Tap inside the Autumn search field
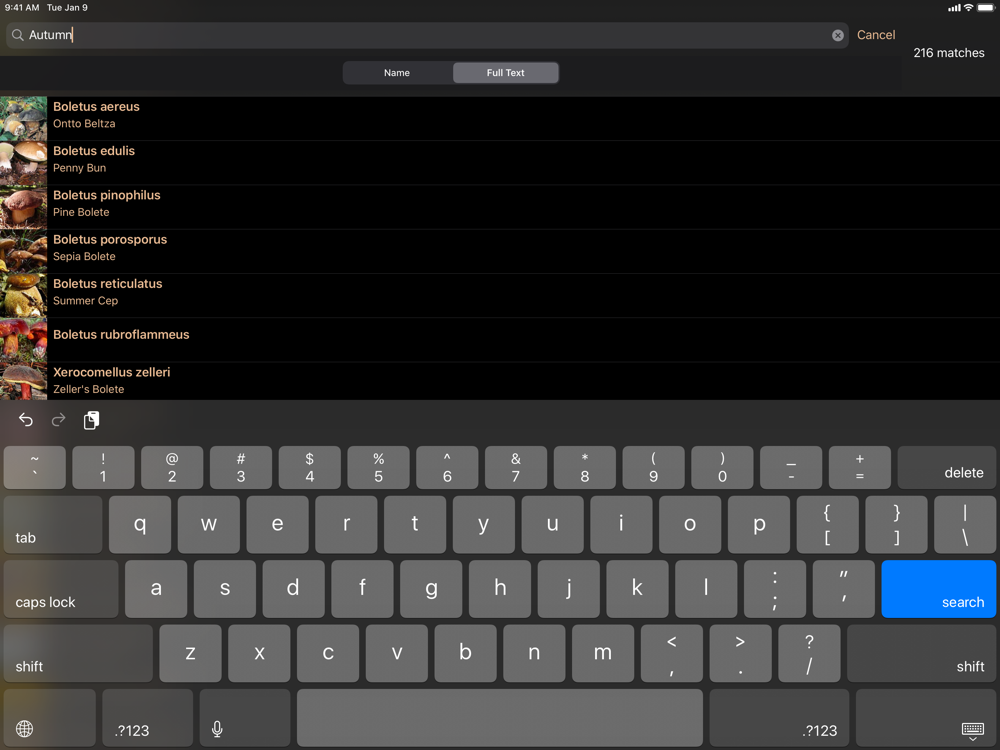This screenshot has width=1000, height=750. click(x=427, y=35)
